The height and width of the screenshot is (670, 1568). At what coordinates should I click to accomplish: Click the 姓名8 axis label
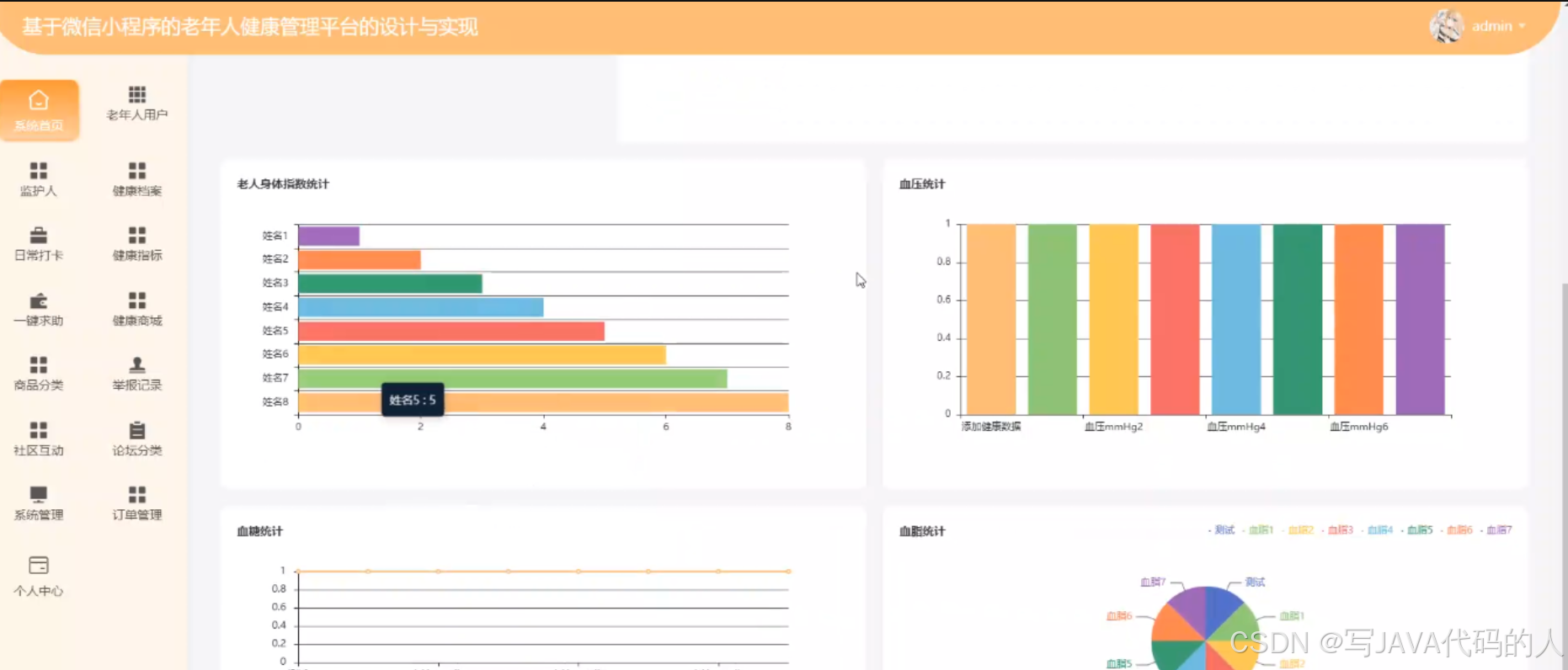[x=275, y=401]
